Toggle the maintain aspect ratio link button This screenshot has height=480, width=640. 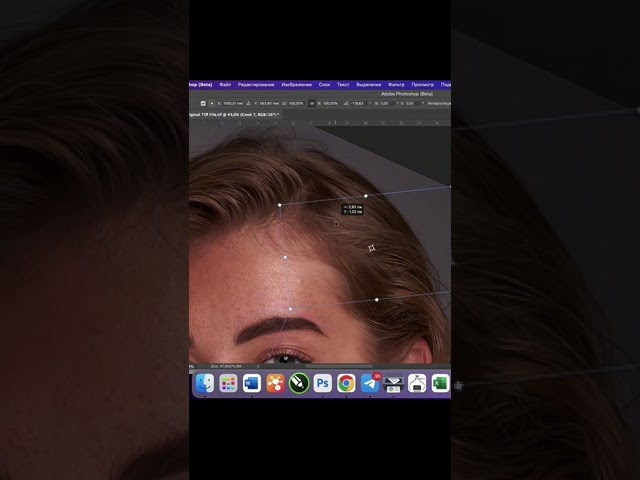click(x=312, y=103)
